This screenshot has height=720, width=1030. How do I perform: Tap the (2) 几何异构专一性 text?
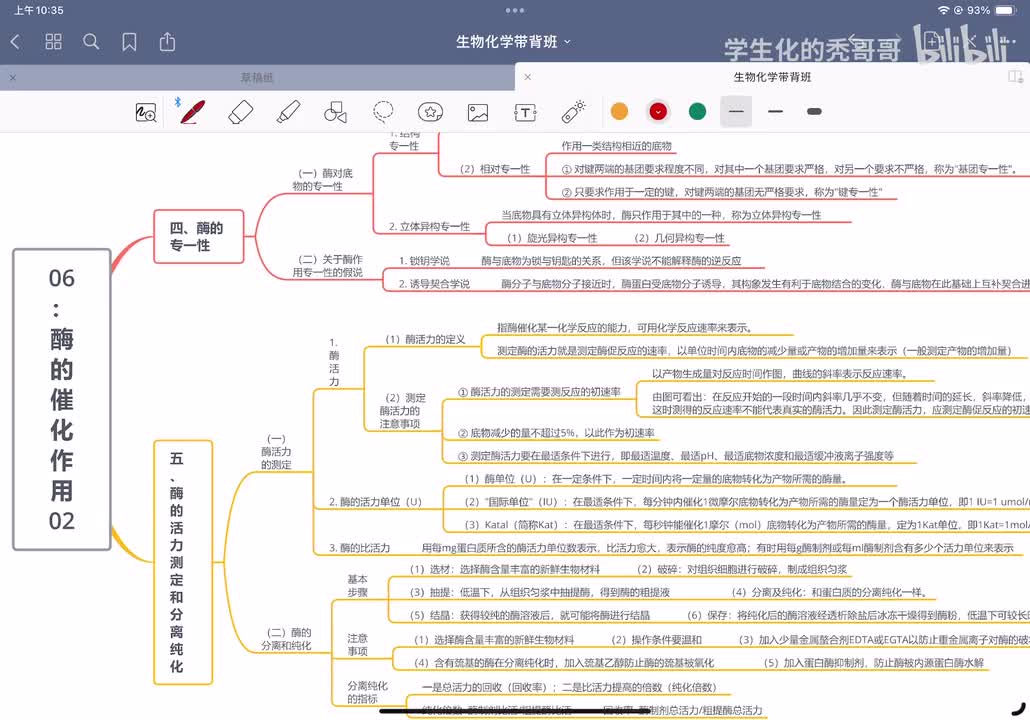(x=679, y=238)
